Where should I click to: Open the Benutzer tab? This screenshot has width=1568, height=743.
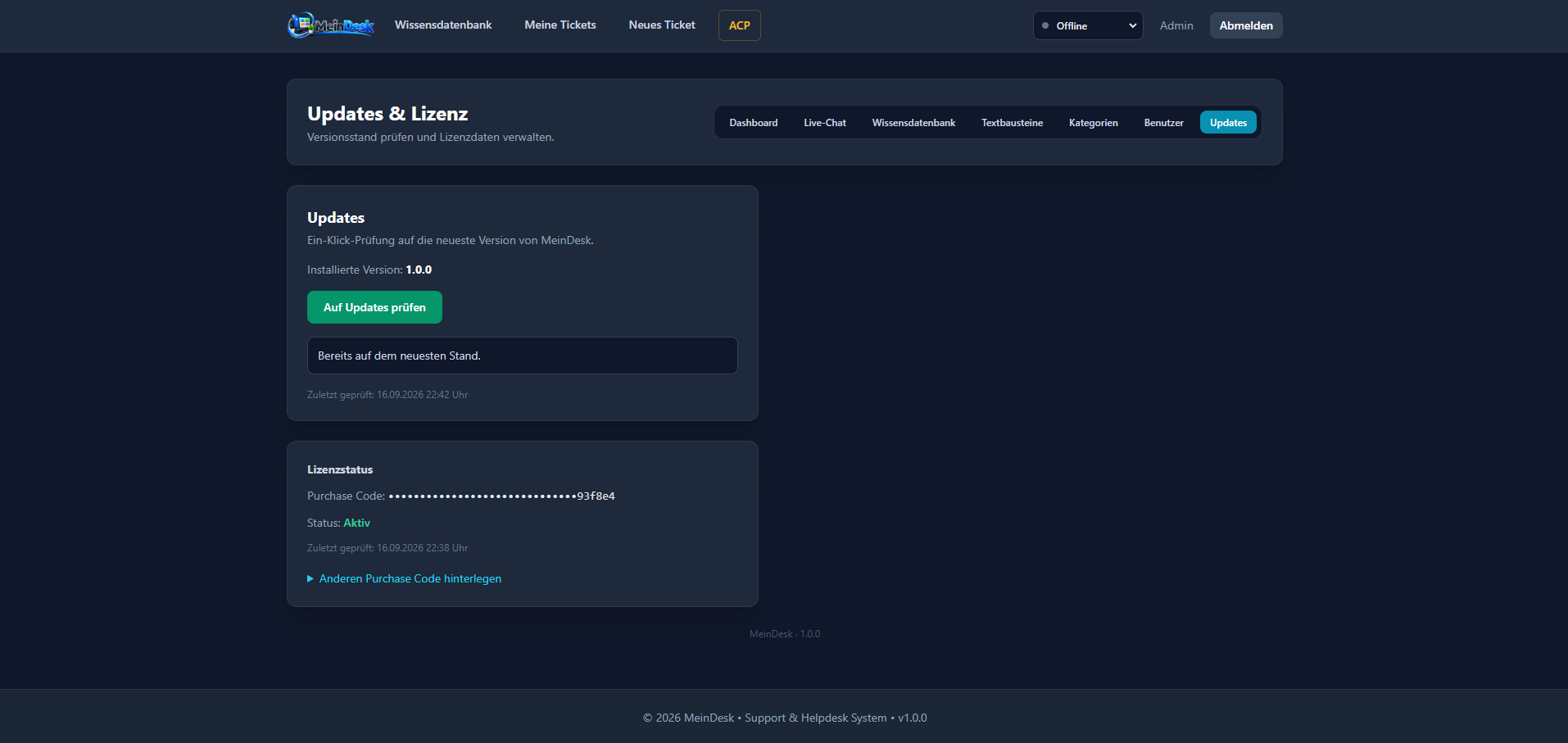(1163, 122)
